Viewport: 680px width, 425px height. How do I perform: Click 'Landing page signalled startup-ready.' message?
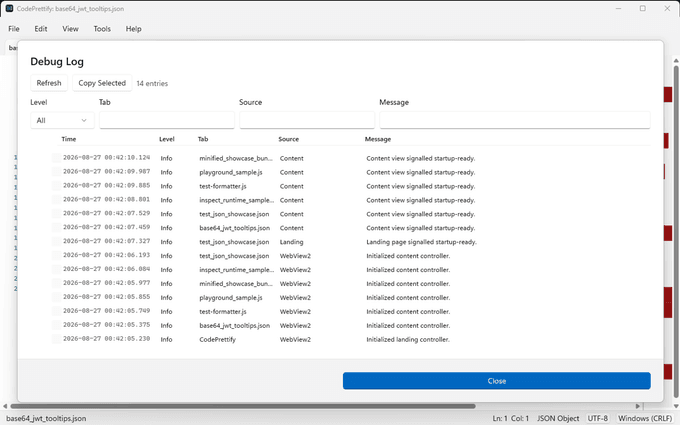[421, 242]
